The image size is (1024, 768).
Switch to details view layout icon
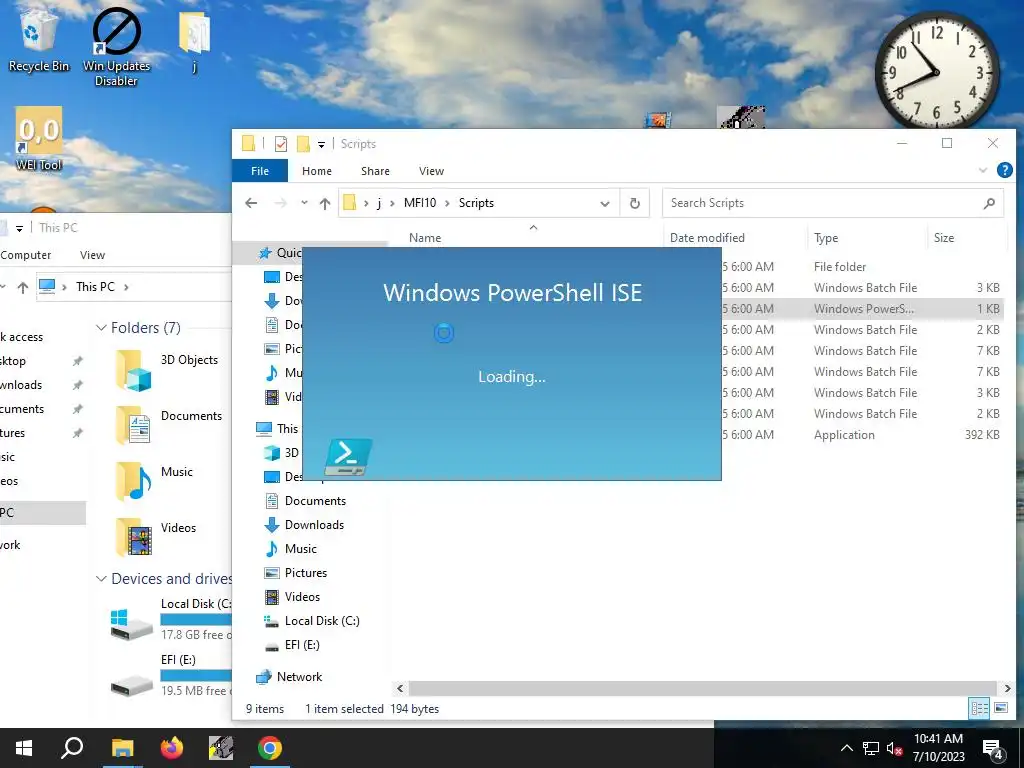979,708
